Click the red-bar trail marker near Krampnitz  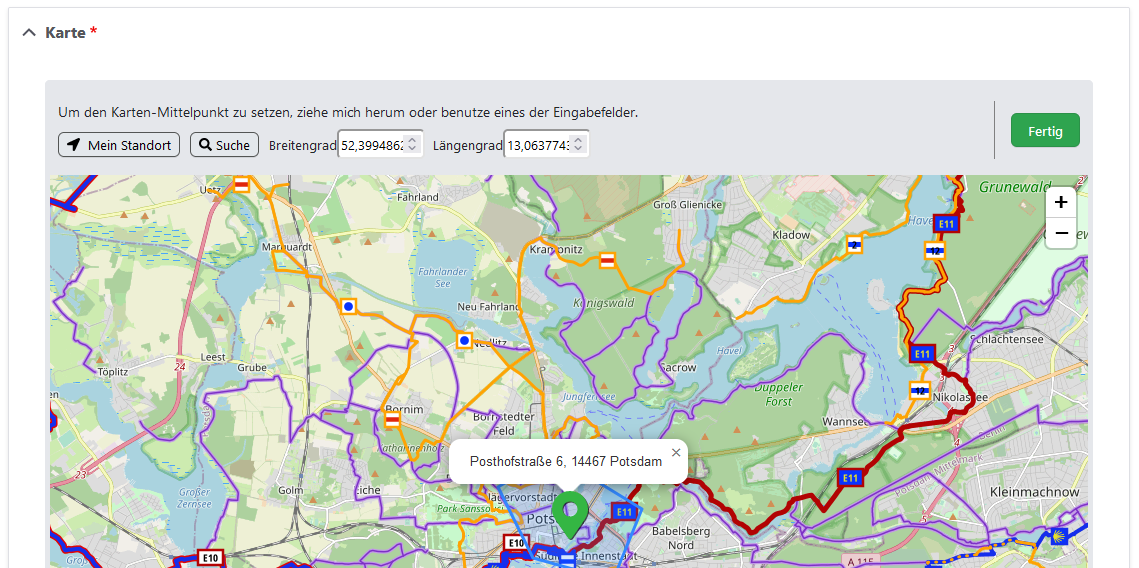pyautogui.click(x=608, y=260)
